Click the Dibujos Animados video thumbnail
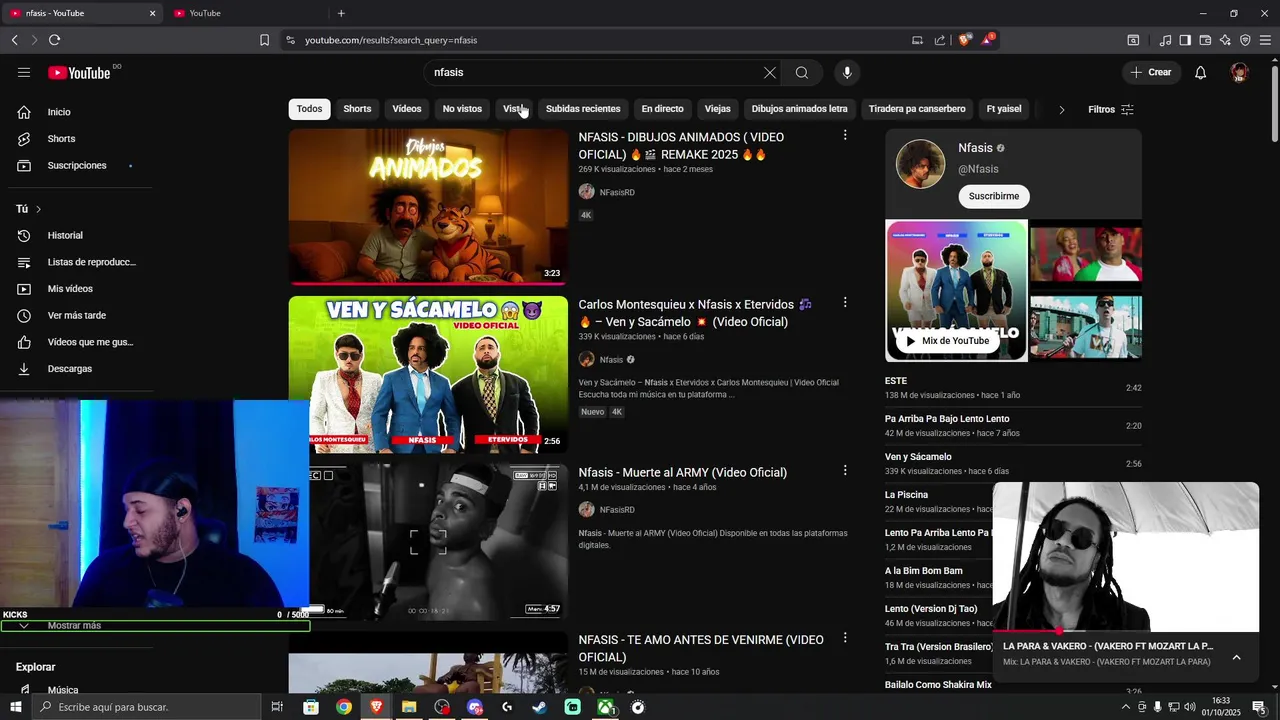Screen dimensions: 1280x720 [x=428, y=206]
